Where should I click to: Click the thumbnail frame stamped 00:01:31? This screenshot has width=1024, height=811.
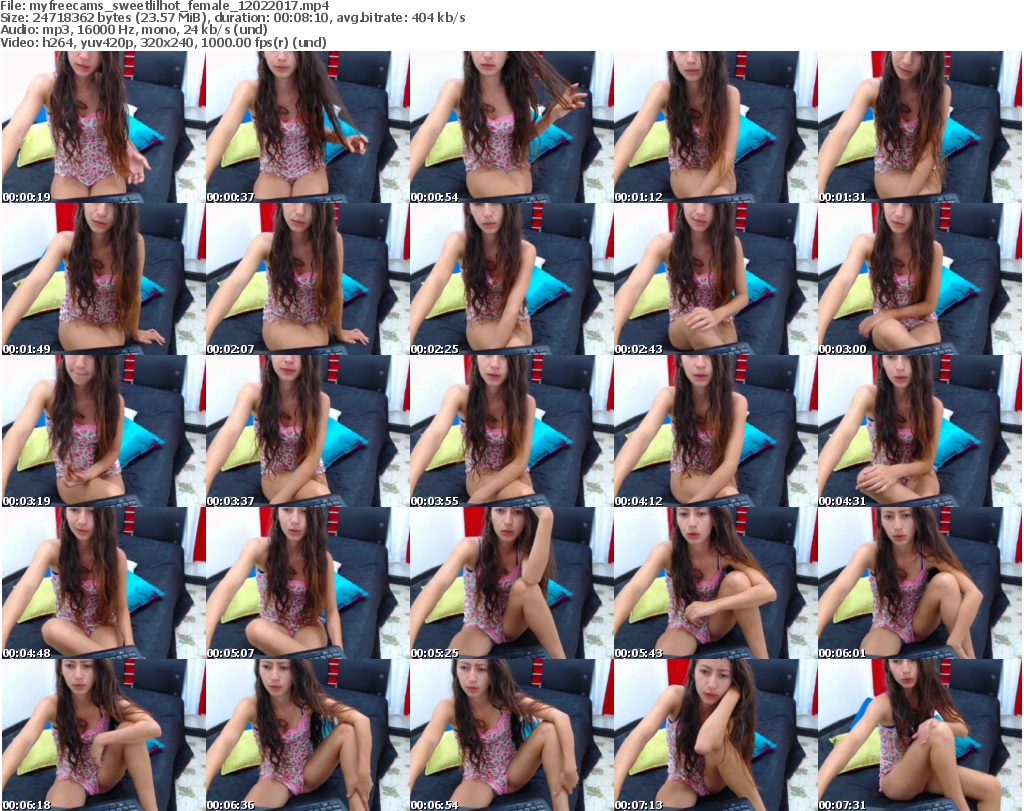coord(920,127)
